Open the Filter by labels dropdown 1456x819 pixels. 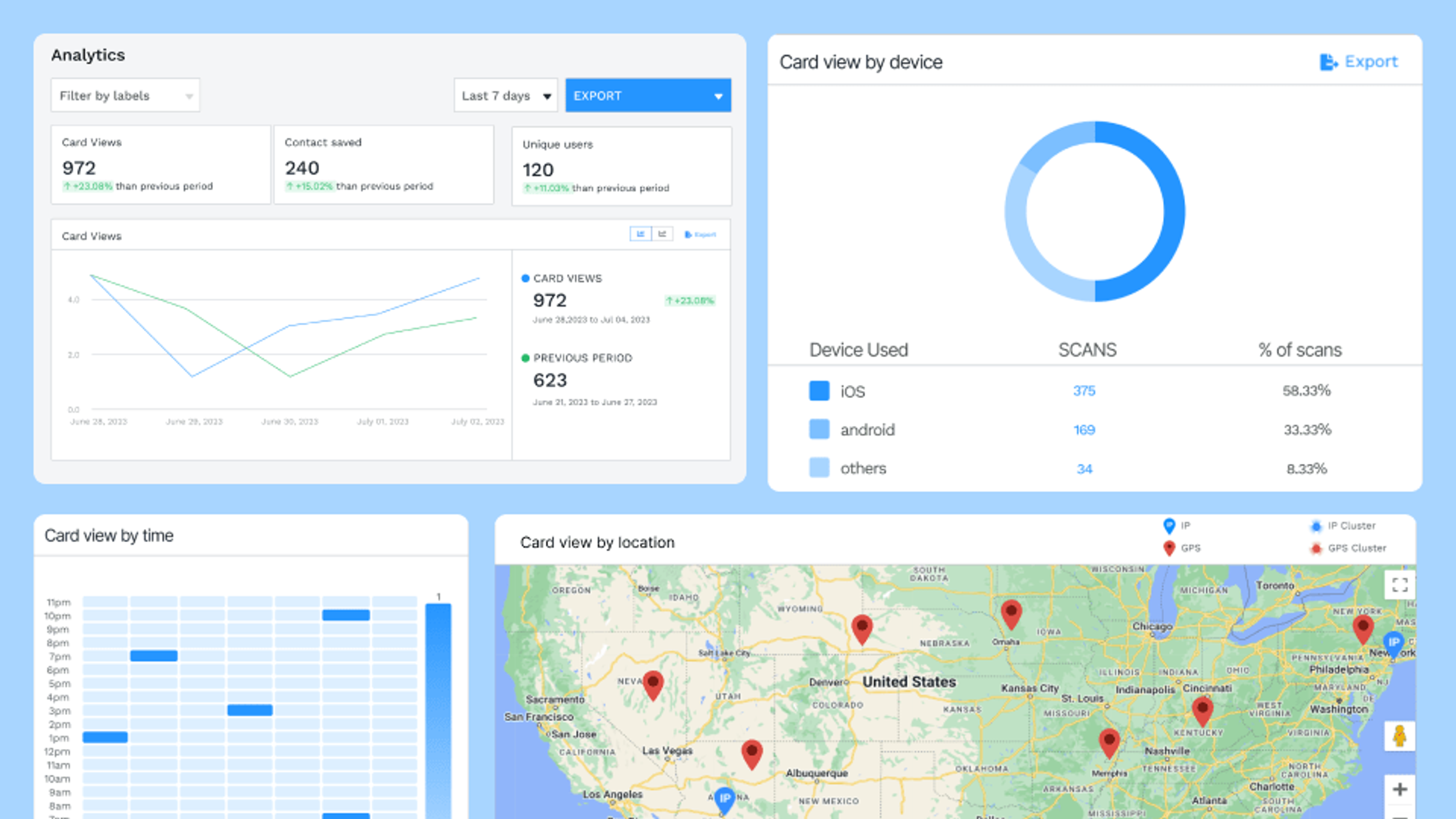pos(125,96)
